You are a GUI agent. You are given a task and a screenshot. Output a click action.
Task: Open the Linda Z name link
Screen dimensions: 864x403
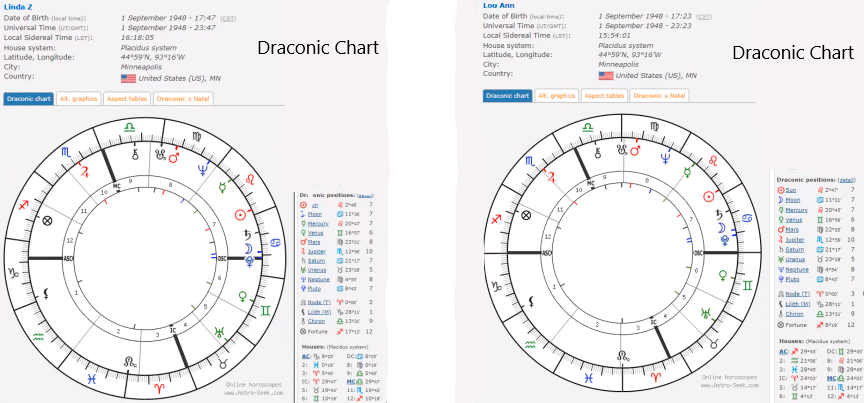pos(19,5)
